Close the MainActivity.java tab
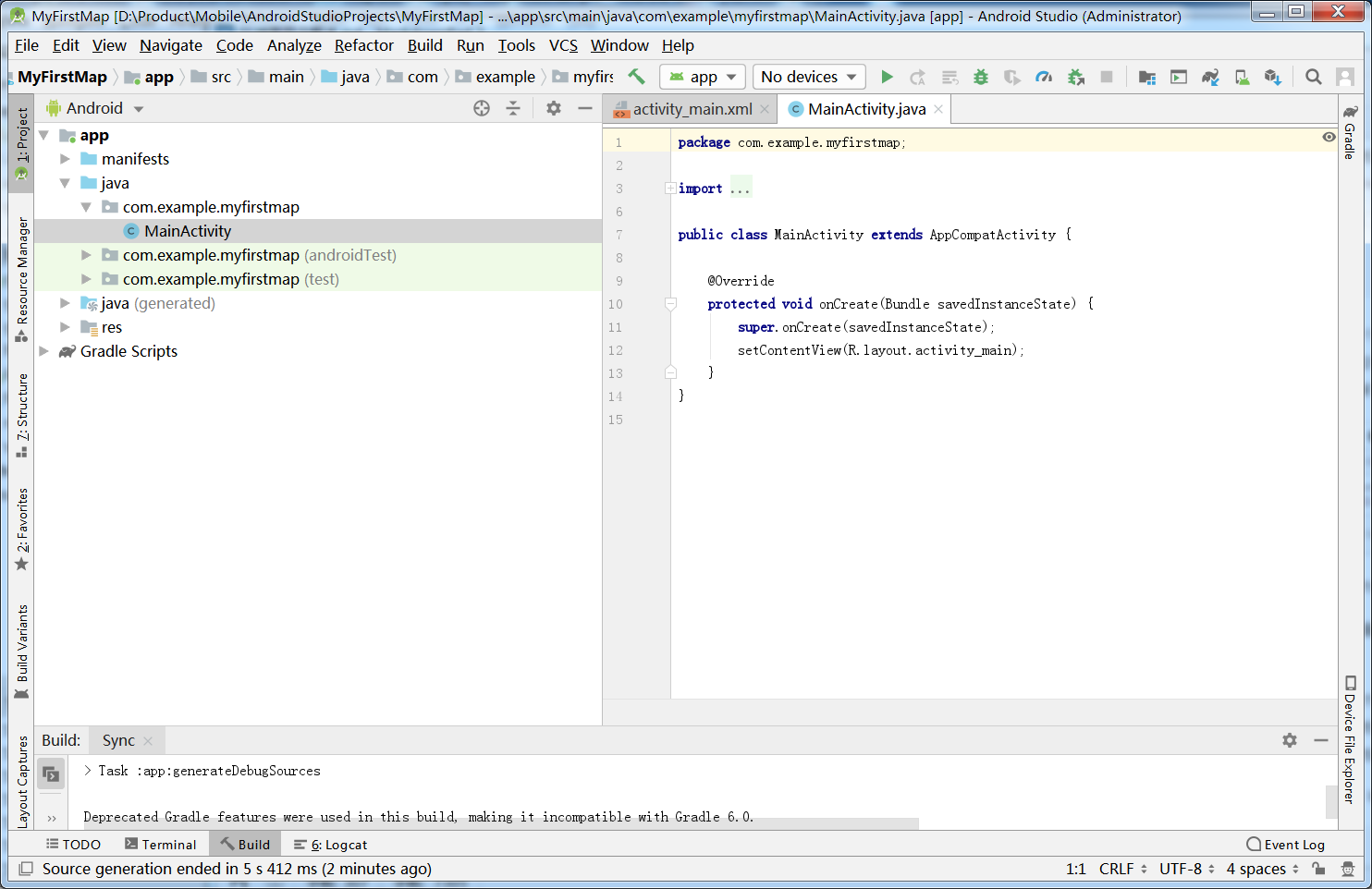This screenshot has height=889, width=1372. pos(938,109)
